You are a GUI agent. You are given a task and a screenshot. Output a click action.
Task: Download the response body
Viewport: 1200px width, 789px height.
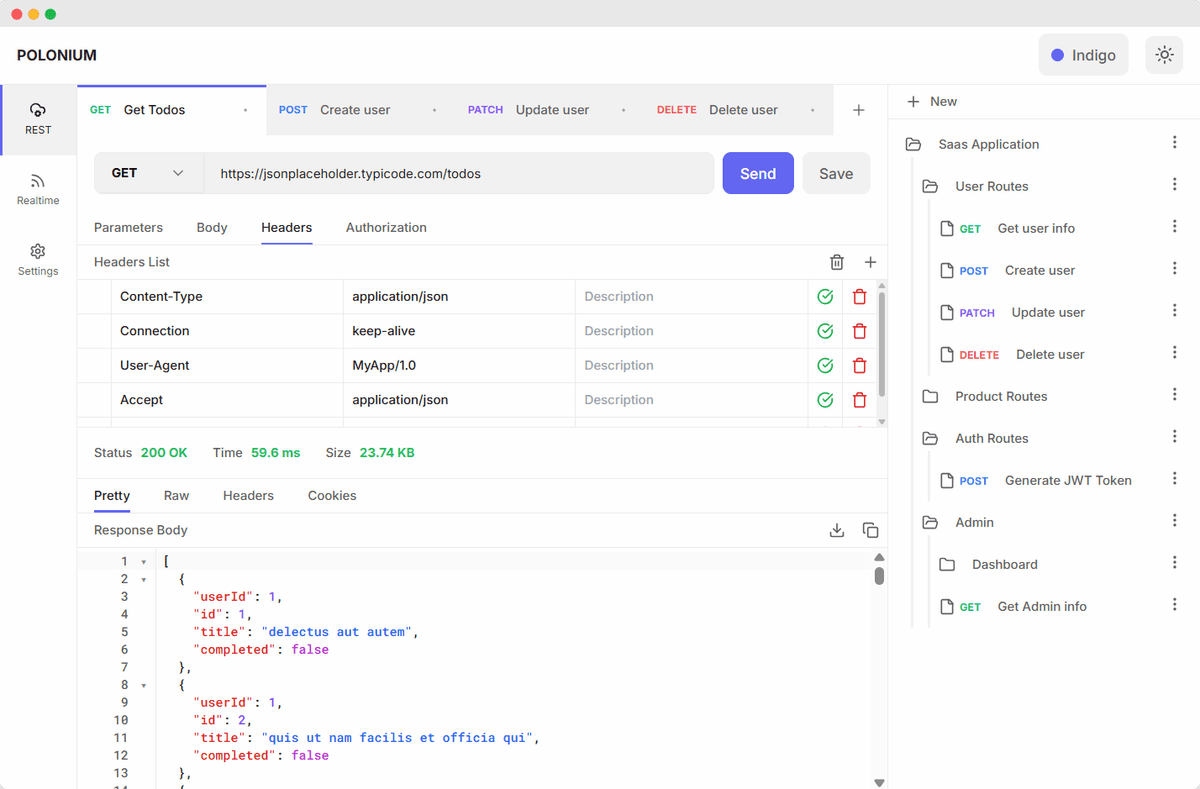(x=837, y=530)
